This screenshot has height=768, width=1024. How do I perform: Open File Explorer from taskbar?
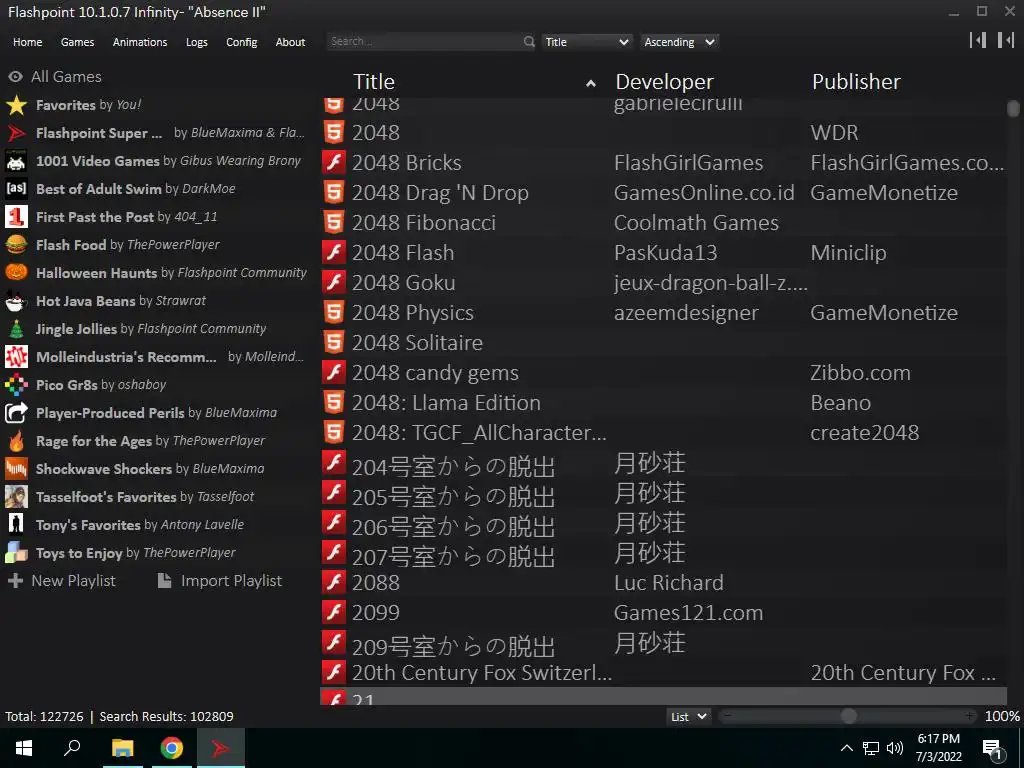(122, 748)
